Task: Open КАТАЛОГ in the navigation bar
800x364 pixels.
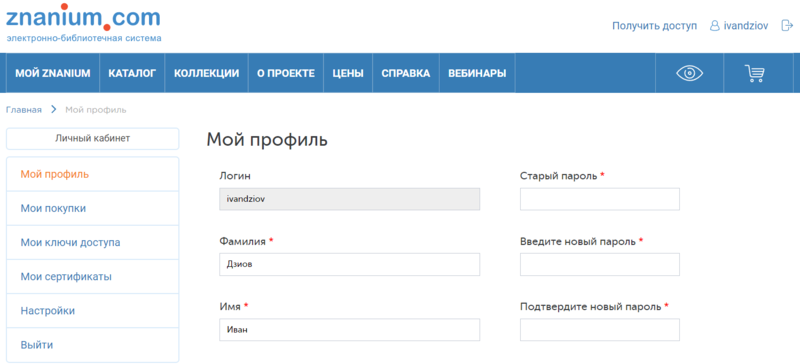Action: point(132,73)
